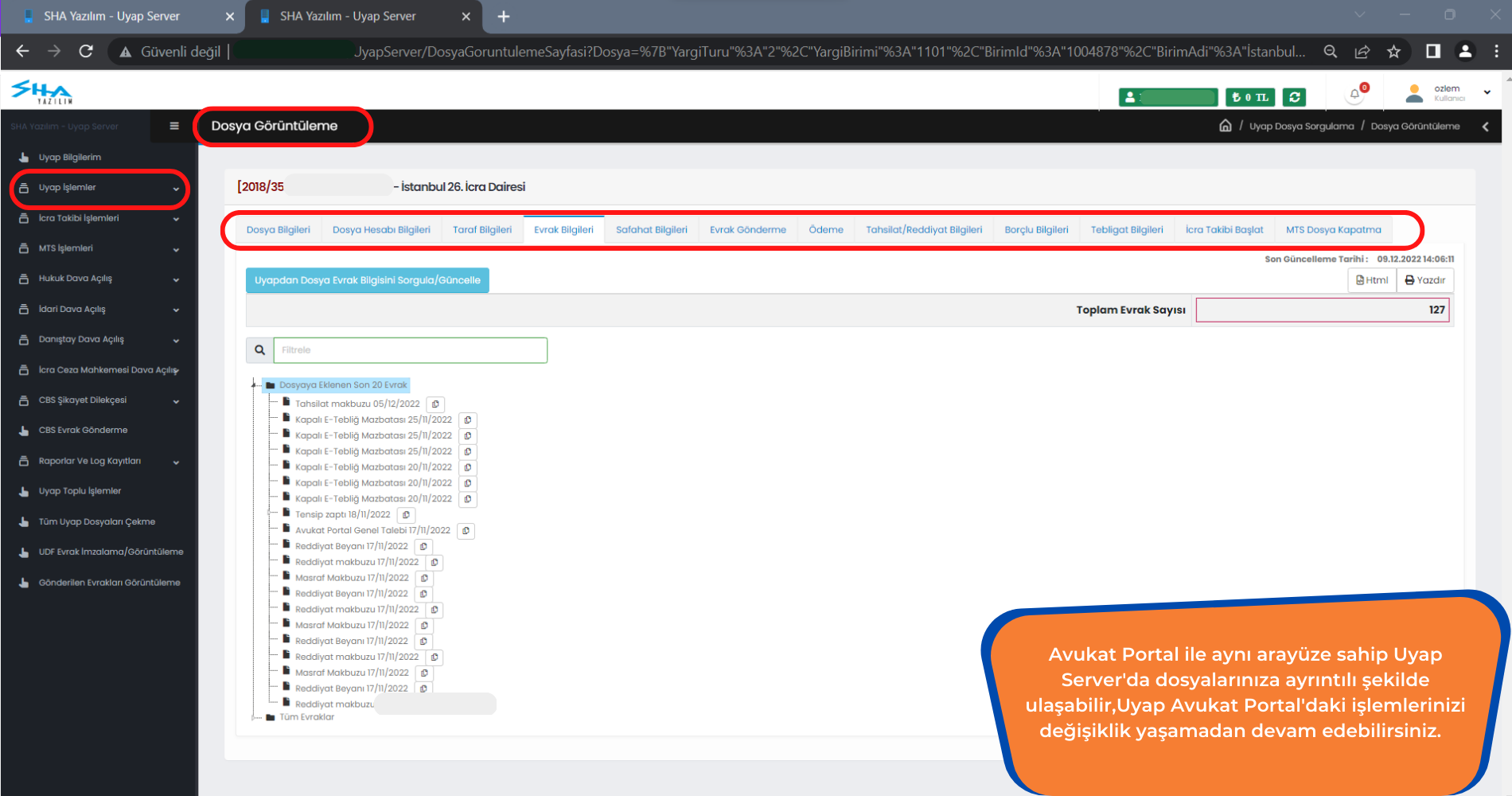The width and height of the screenshot is (1512, 796).
Task: Open the browser three-dot menu
Action: click(x=1497, y=52)
